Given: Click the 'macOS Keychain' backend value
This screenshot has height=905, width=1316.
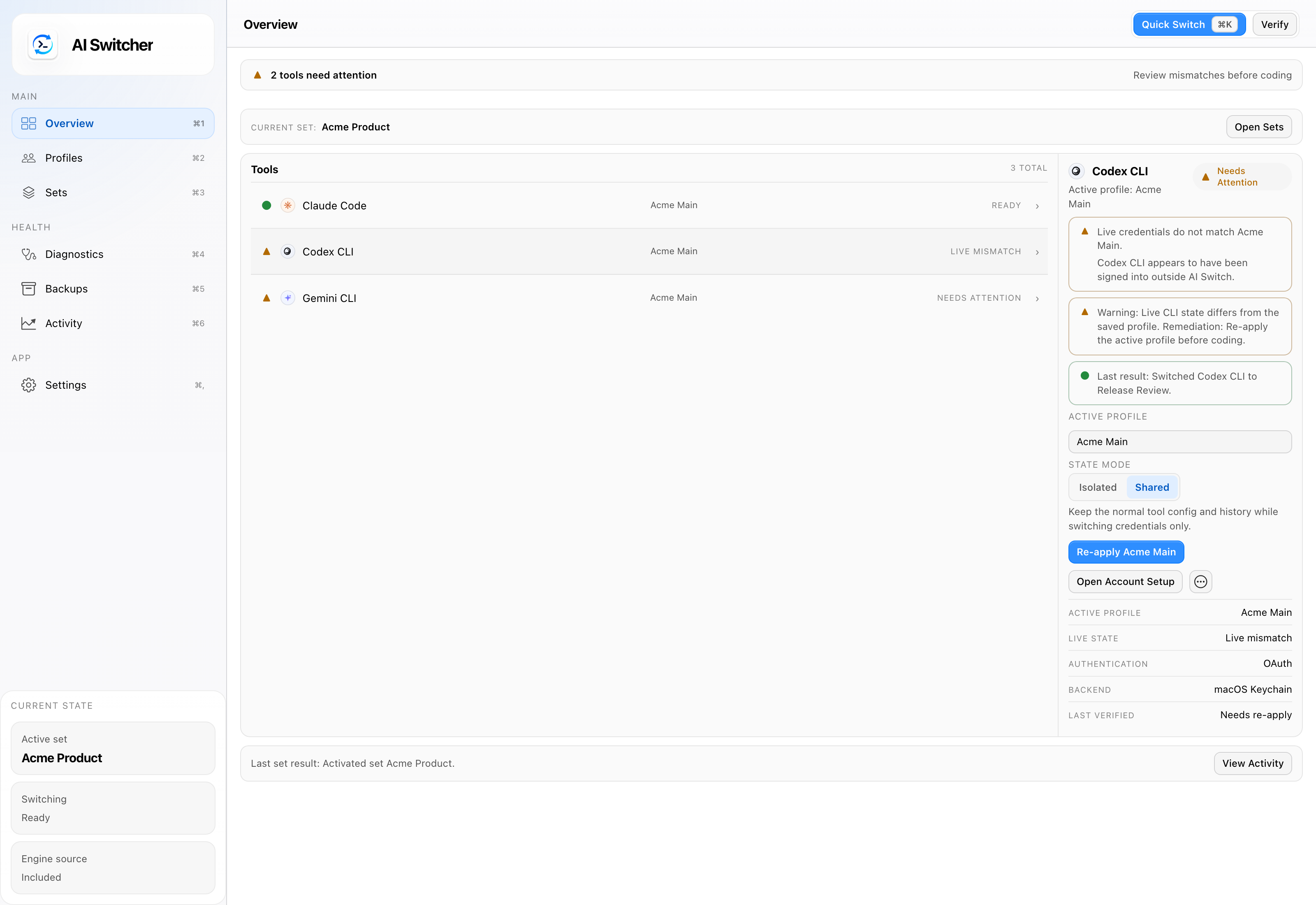Looking at the screenshot, I should coord(1253,689).
